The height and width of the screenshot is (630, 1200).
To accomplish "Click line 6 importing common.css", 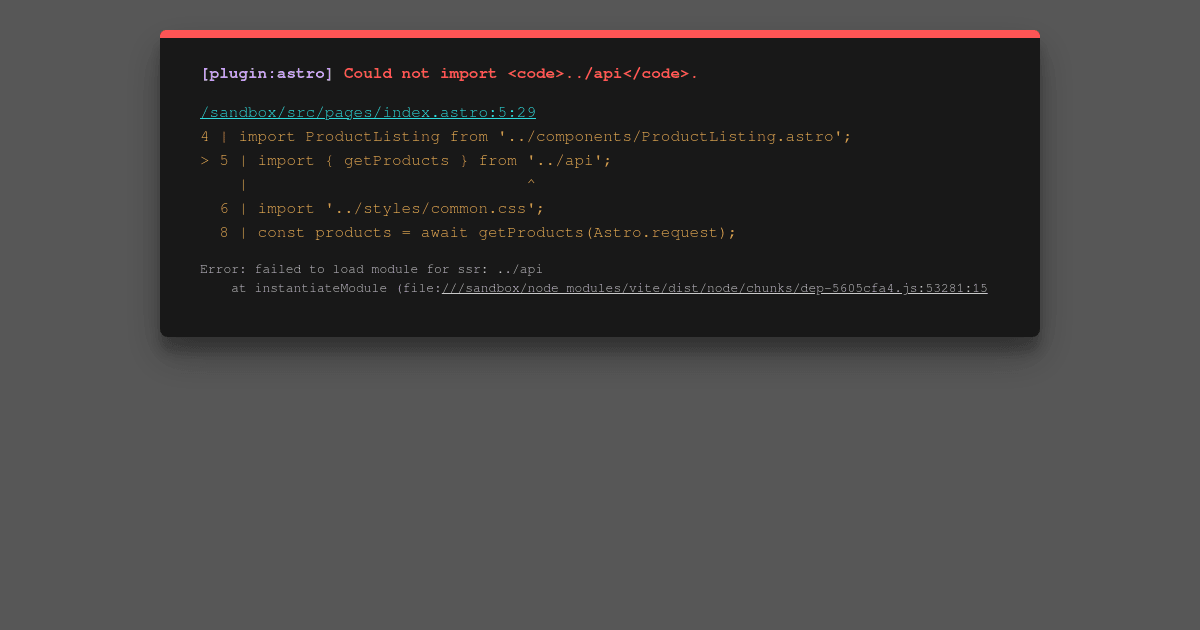I will pyautogui.click(x=400, y=208).
